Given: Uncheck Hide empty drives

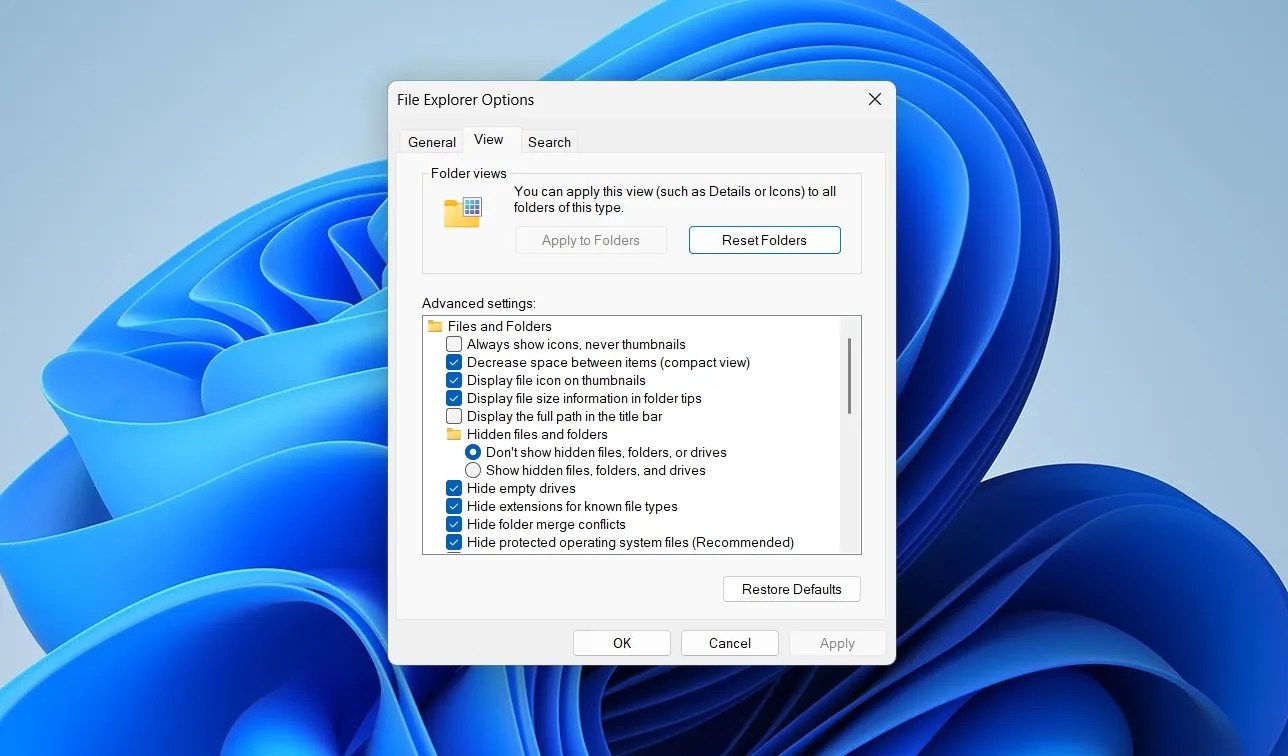Looking at the screenshot, I should (x=454, y=488).
